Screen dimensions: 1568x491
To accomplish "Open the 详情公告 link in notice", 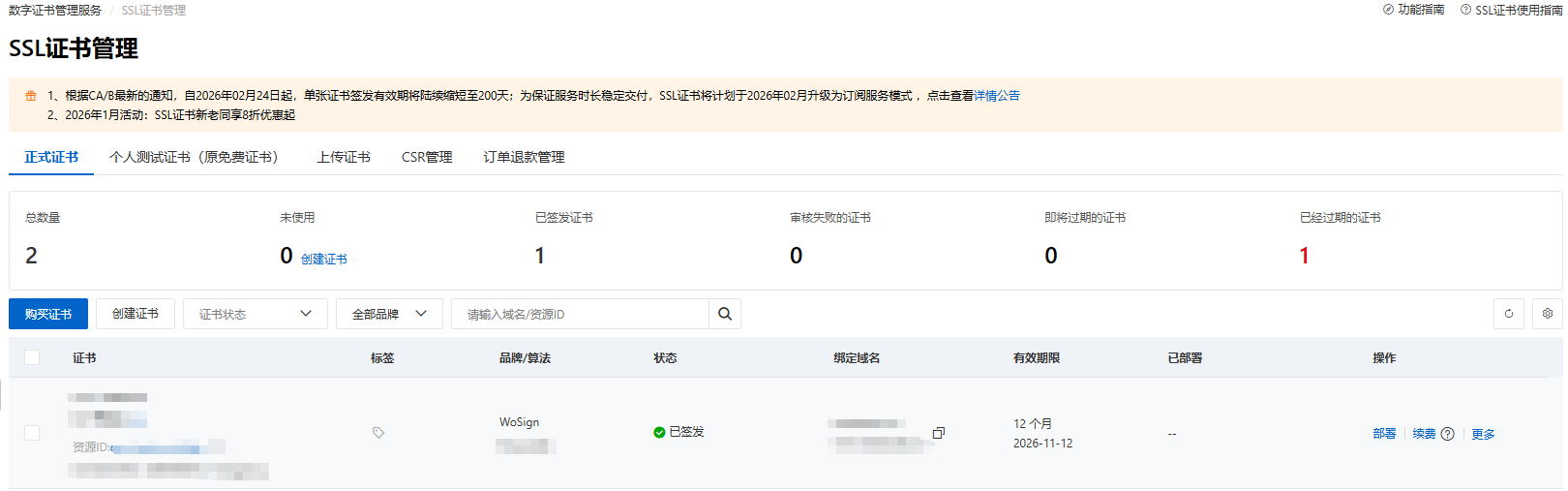I will pos(997,96).
